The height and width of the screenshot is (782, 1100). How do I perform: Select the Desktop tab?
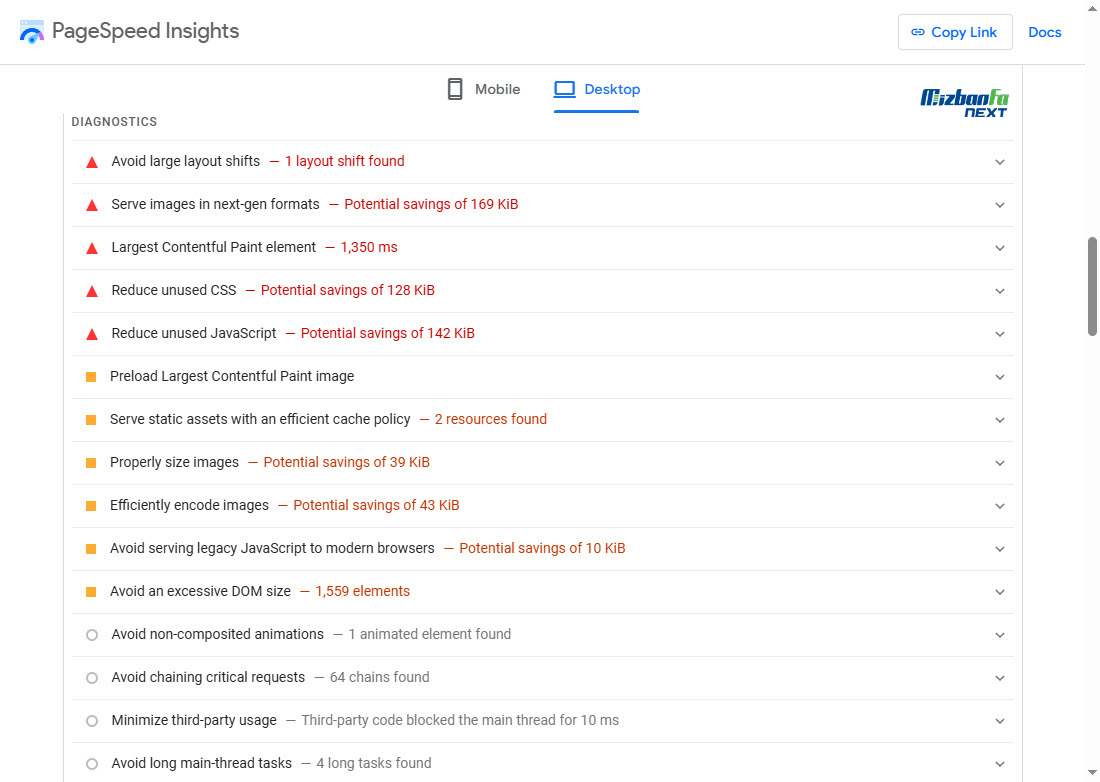coord(596,90)
